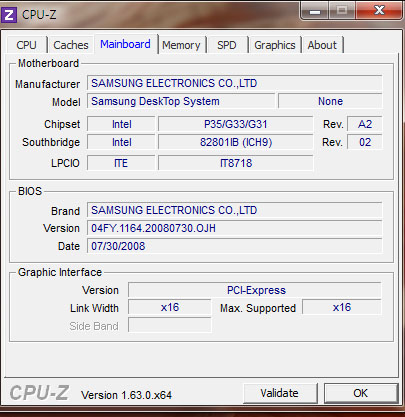Switch to the CPU tab
Screen dimensions: 405x417
click(x=26, y=45)
